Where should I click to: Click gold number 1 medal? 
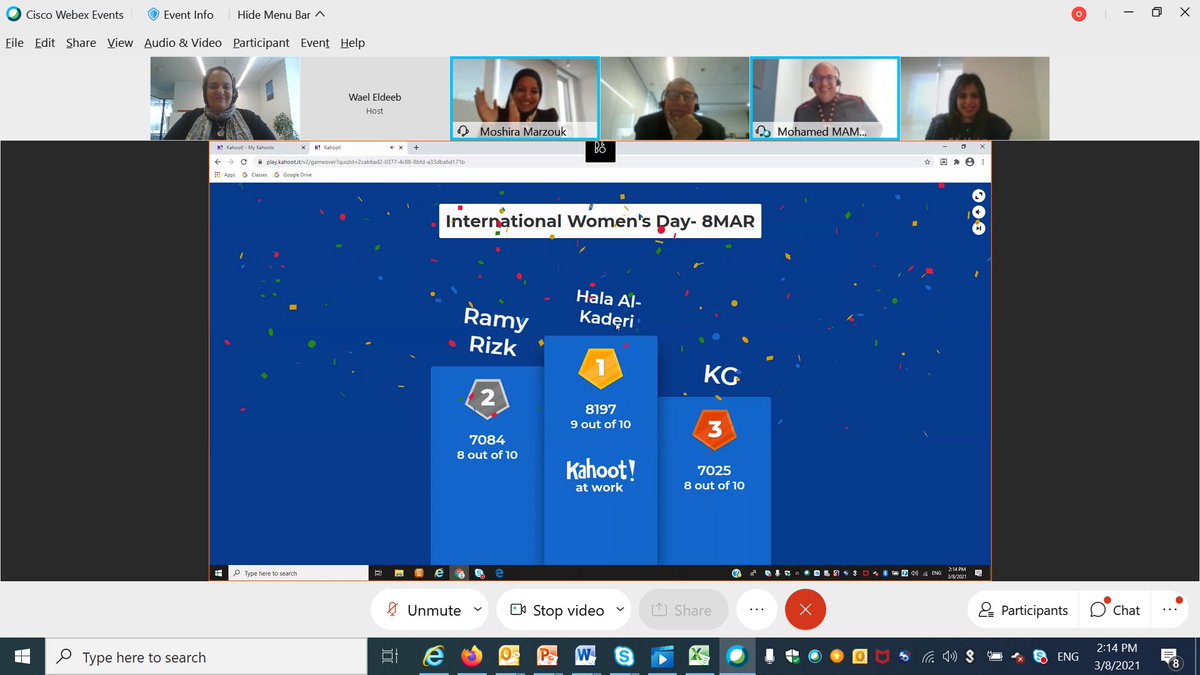click(601, 368)
